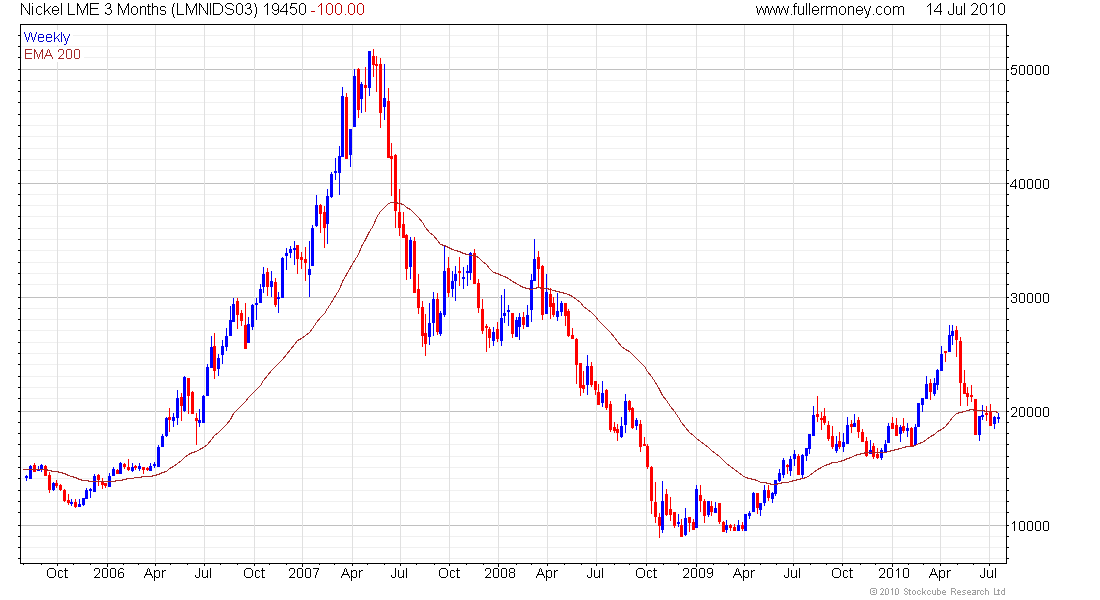Click the 2006 year label on time axis
Image resolution: width=1100 pixels, height=600 pixels.
(109, 573)
